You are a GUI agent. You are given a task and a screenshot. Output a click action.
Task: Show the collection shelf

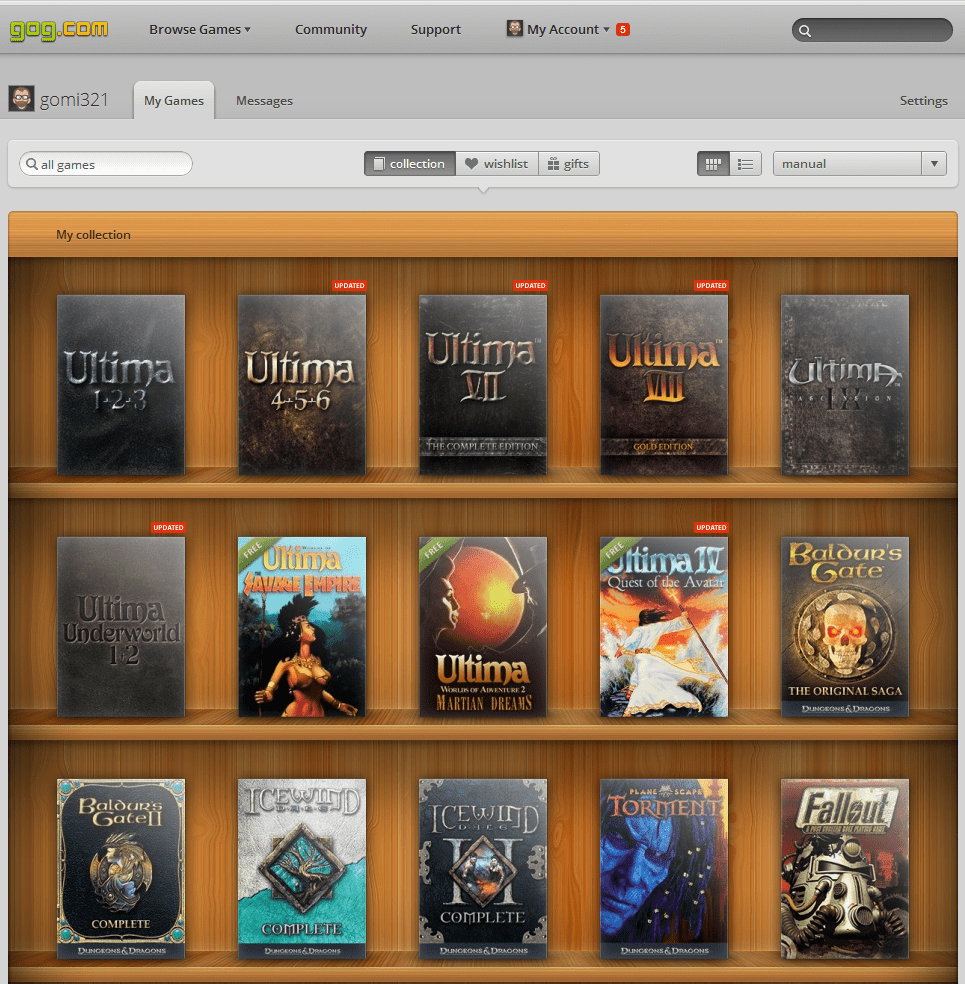[x=410, y=164]
